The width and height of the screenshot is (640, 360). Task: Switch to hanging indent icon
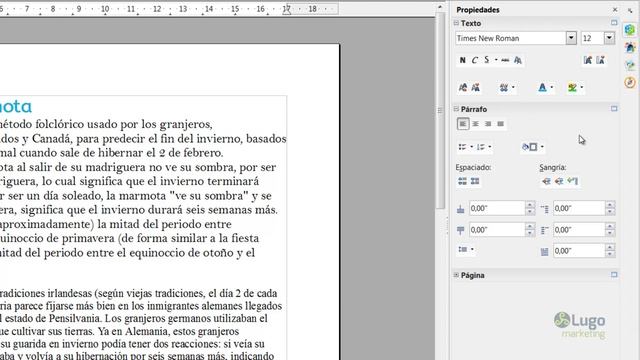(x=573, y=181)
